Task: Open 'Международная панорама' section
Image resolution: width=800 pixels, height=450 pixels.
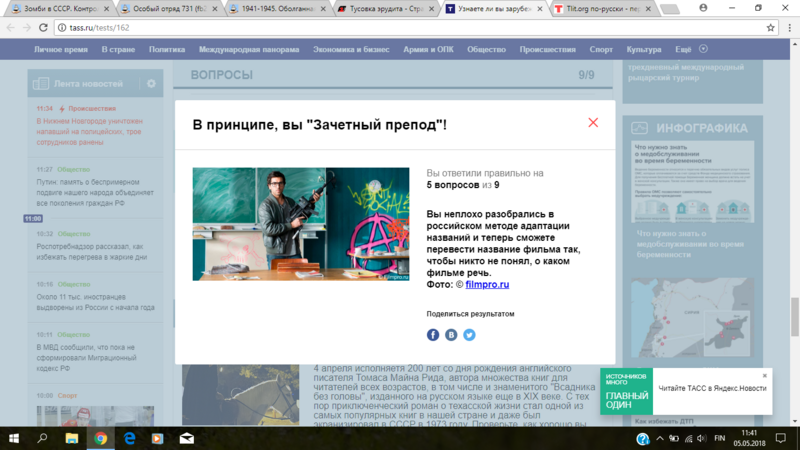Action: point(249,49)
